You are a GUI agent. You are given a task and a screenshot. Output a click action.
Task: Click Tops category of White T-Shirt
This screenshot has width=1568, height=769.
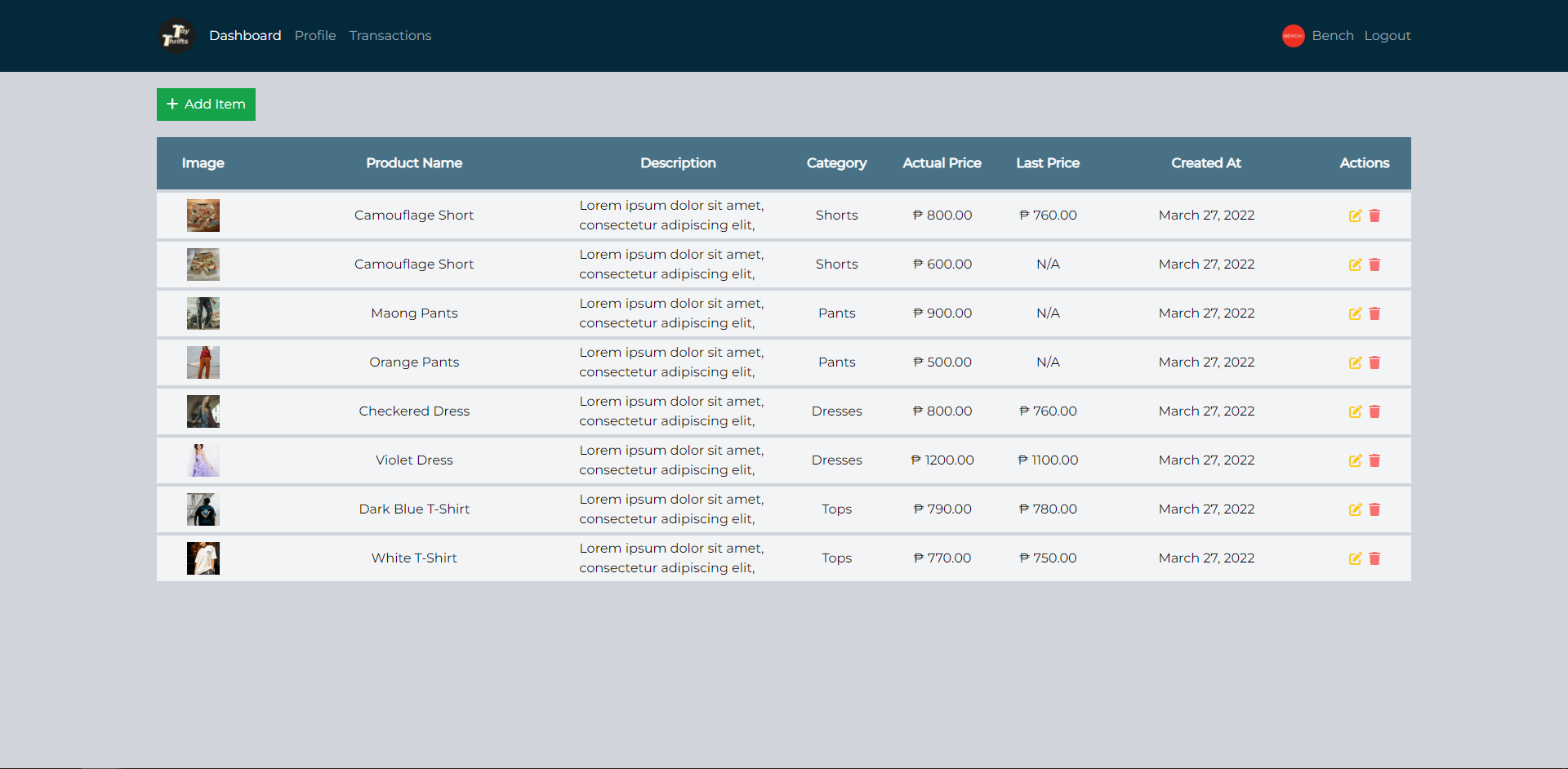pos(837,558)
